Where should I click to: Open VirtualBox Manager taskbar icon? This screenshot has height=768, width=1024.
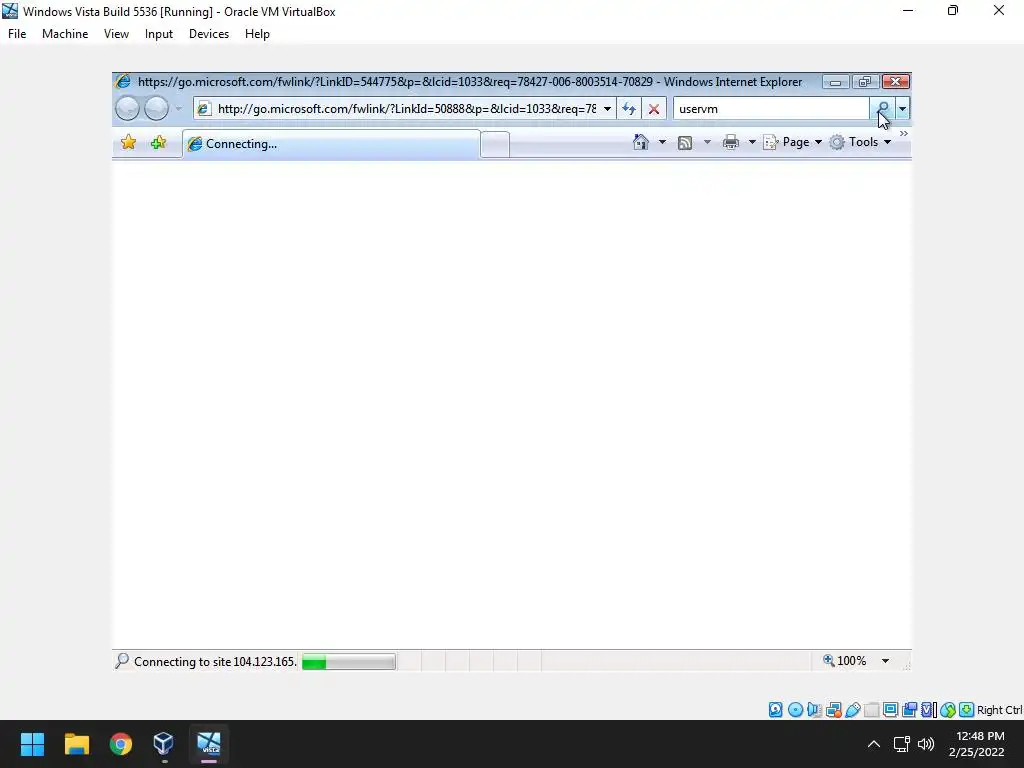click(x=163, y=744)
